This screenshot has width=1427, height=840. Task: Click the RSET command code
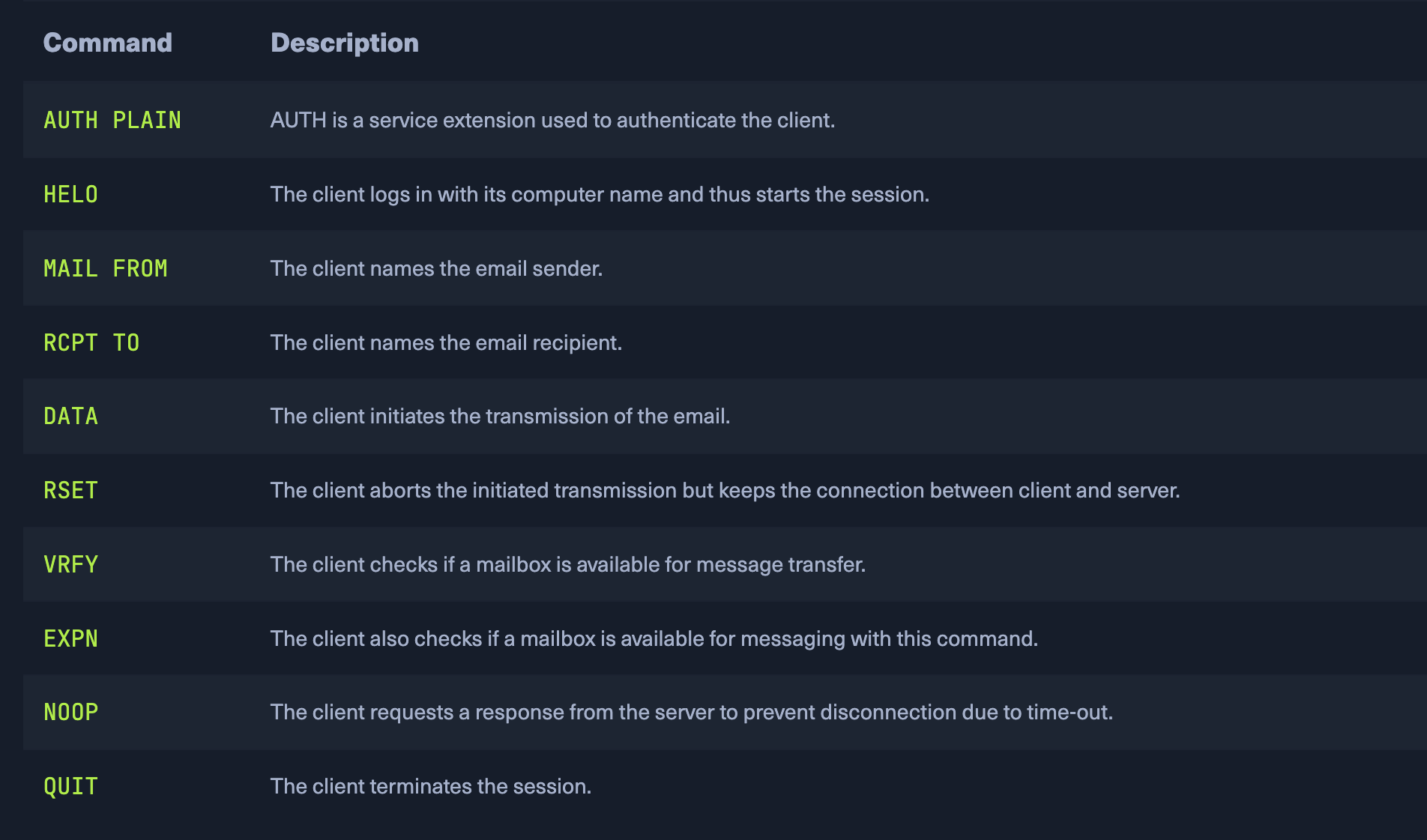[70, 490]
